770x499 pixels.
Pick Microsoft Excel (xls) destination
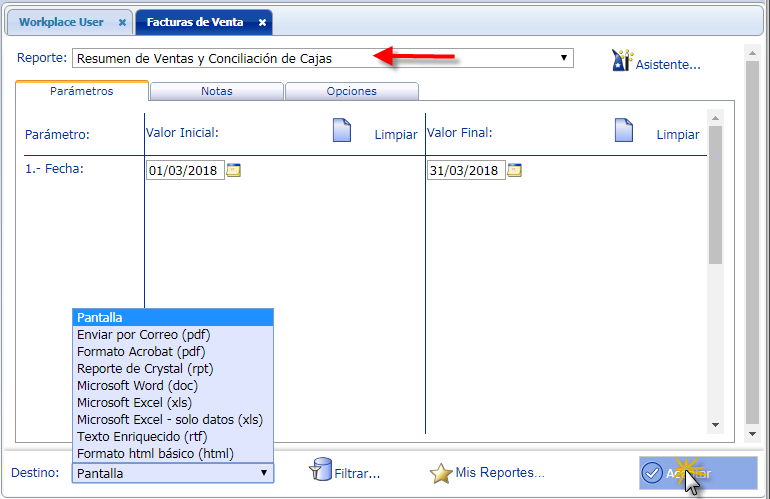tap(173, 403)
